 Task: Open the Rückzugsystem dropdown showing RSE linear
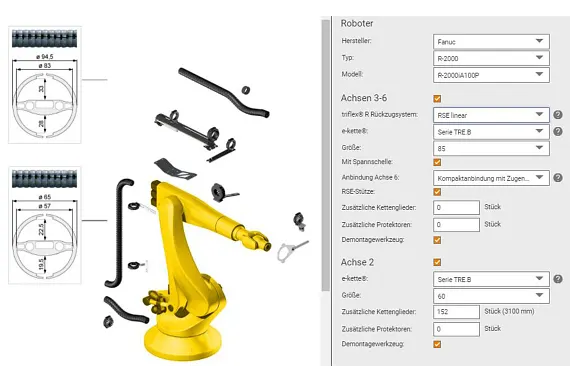click(491, 115)
